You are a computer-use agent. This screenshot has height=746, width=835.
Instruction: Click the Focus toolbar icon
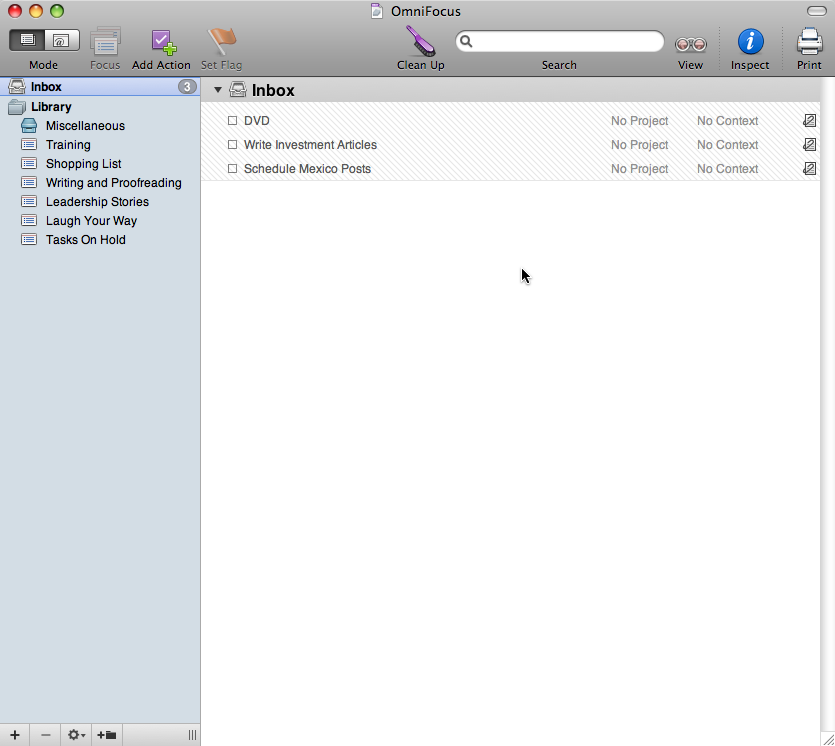[x=105, y=42]
